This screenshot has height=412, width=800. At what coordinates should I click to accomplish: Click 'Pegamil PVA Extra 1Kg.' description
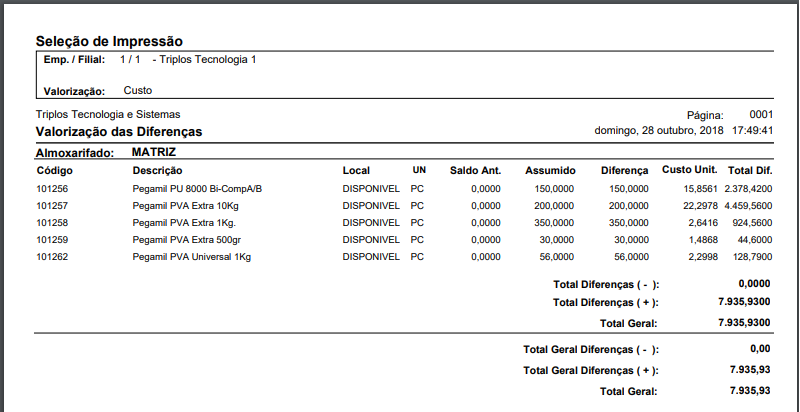(x=184, y=223)
